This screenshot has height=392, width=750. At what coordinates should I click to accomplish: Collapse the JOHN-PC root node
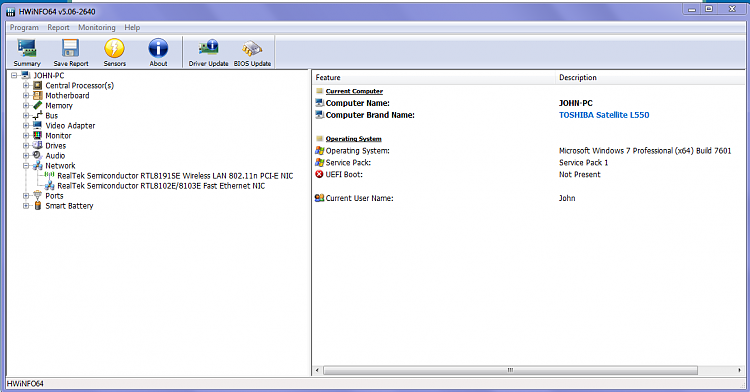pos(14,76)
